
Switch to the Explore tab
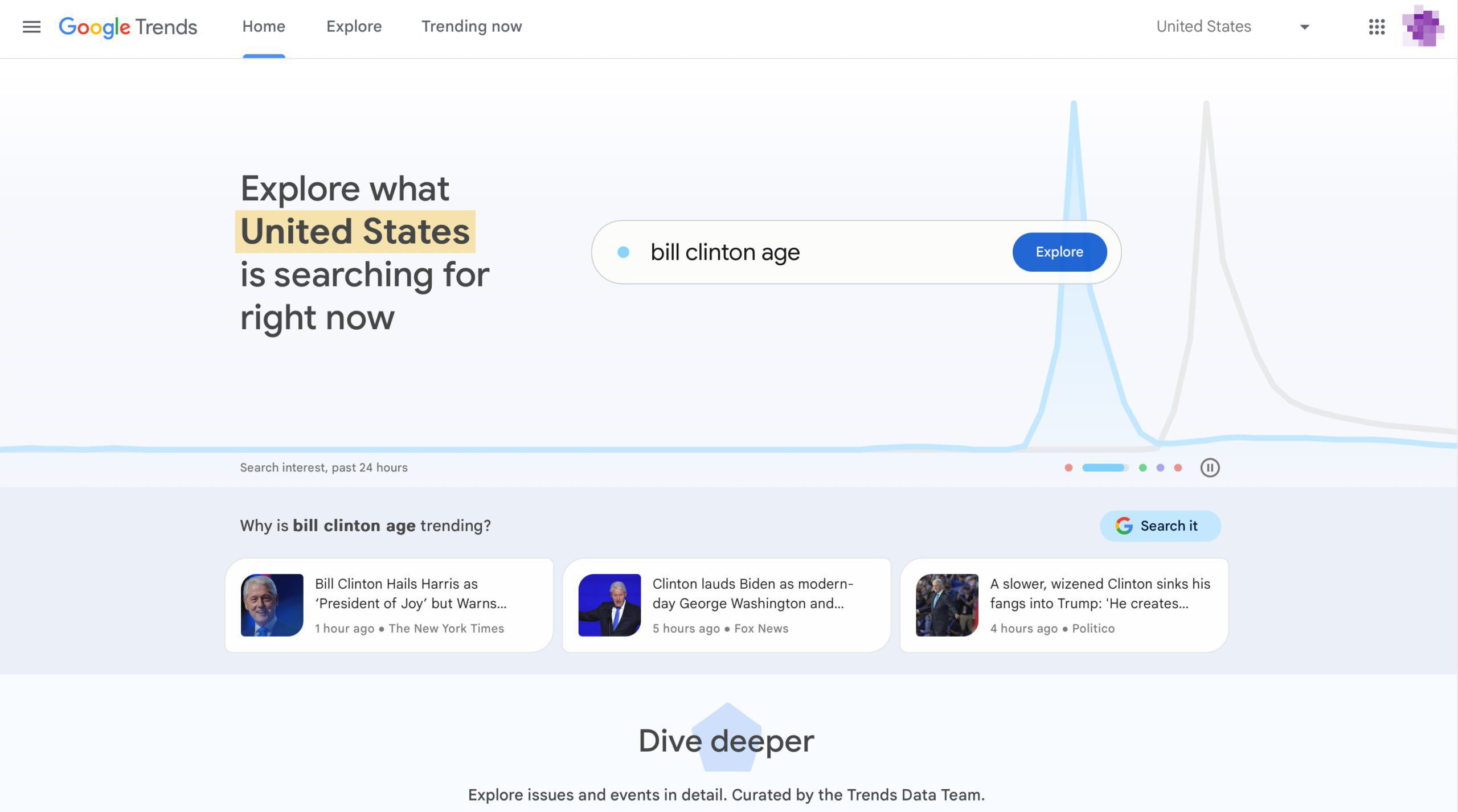pyautogui.click(x=354, y=27)
